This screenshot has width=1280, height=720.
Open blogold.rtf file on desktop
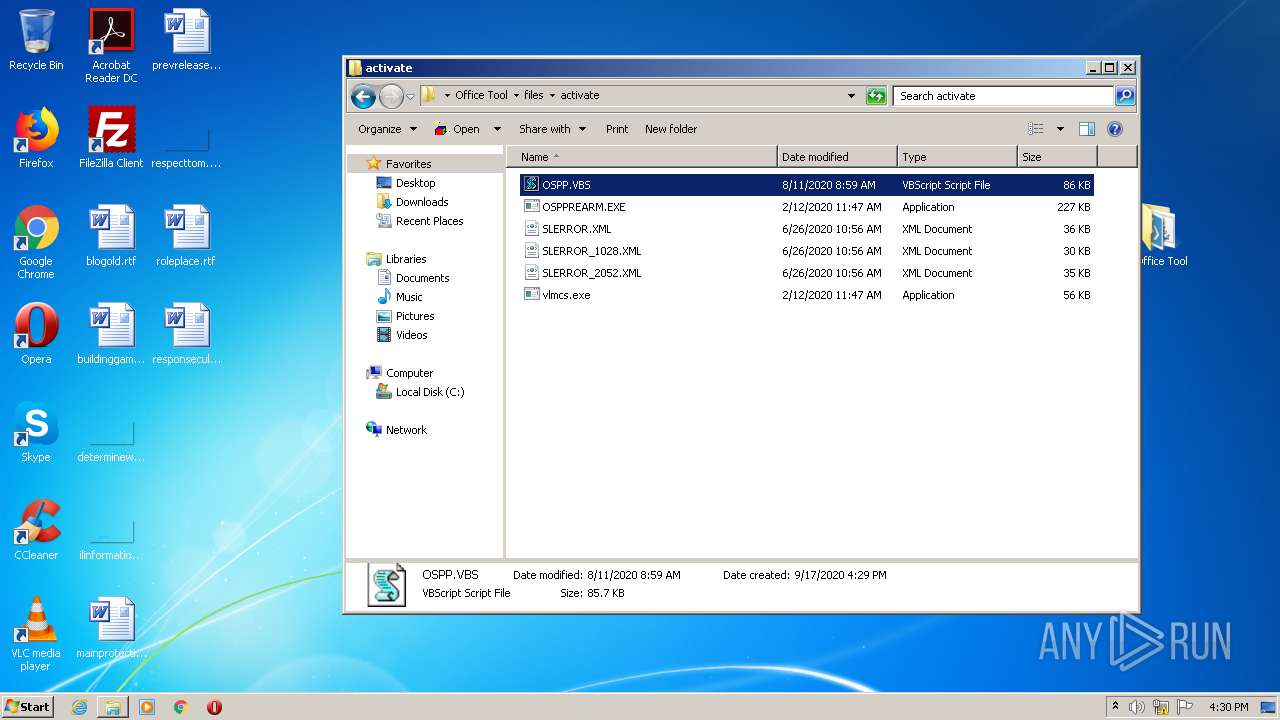click(111, 236)
